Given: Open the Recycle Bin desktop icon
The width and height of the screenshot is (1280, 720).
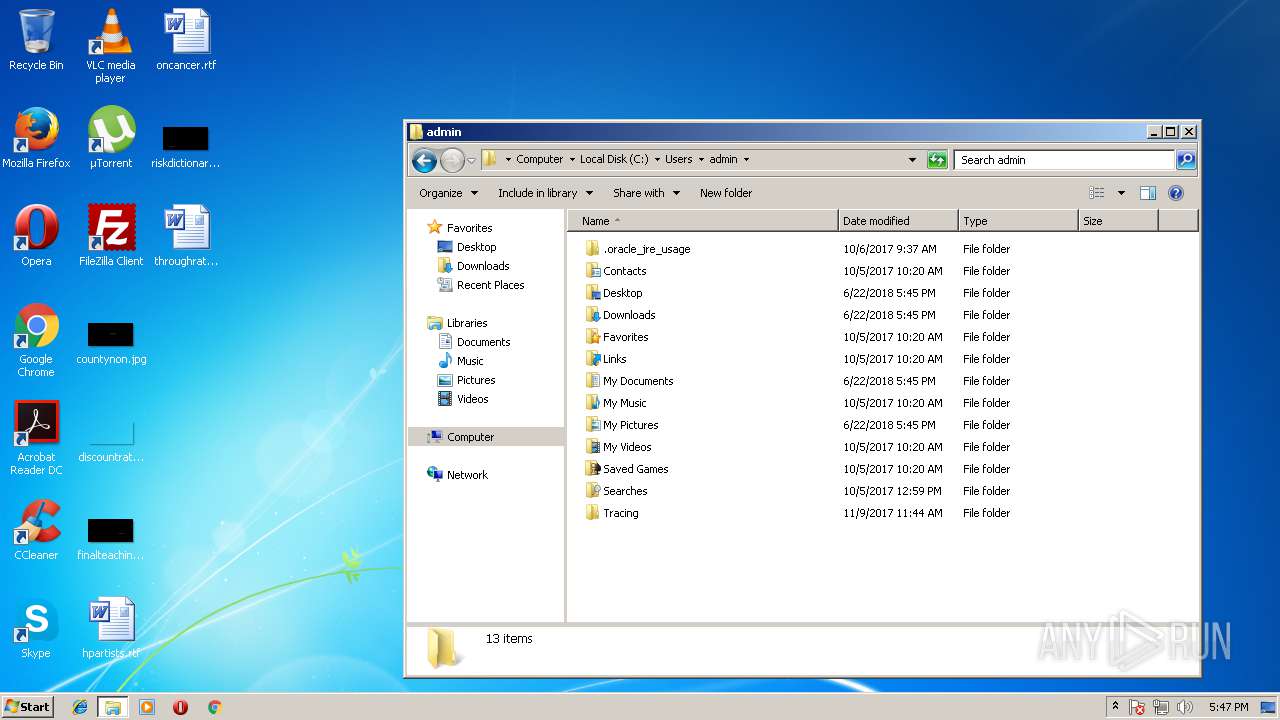Looking at the screenshot, I should 36,41.
